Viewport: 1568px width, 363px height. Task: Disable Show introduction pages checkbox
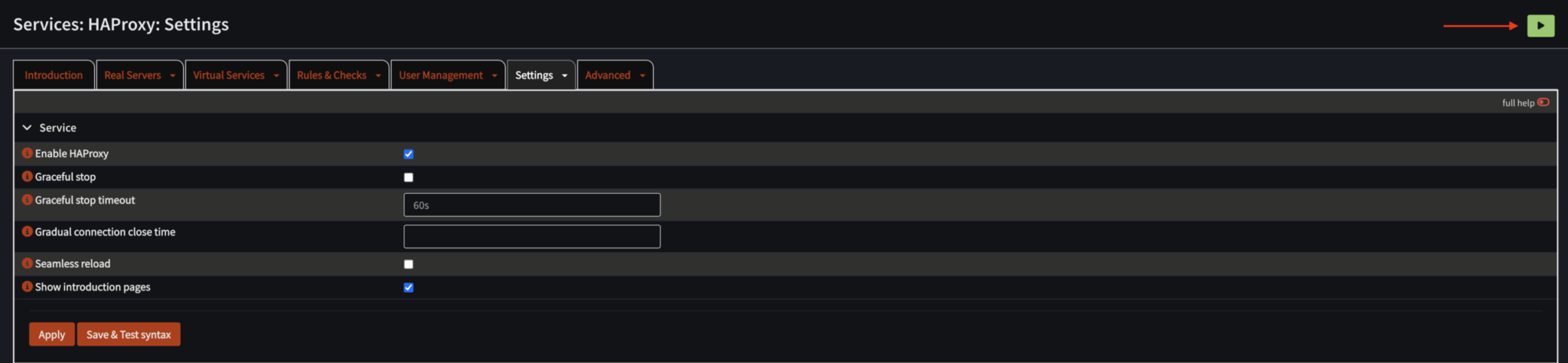click(408, 288)
